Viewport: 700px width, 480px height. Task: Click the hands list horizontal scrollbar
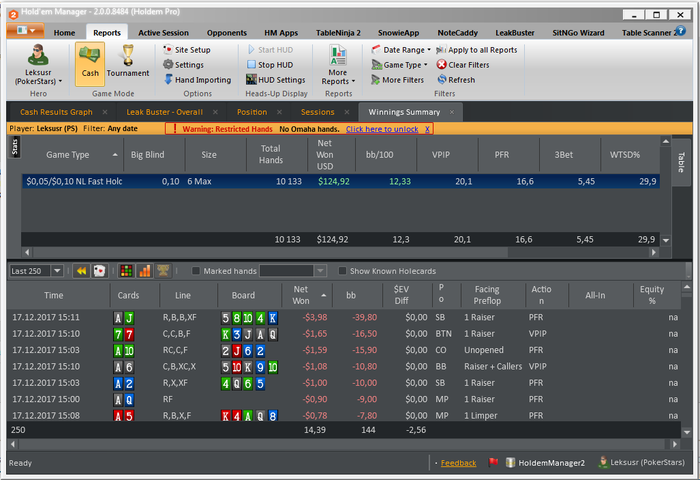coord(344,444)
